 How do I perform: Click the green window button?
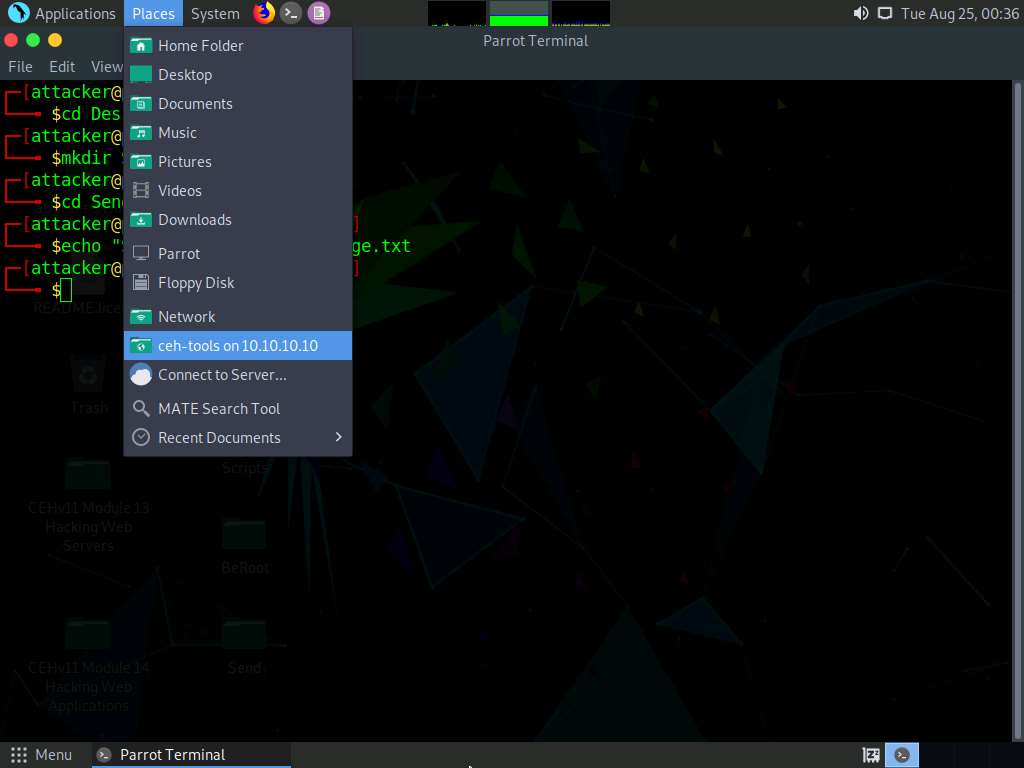pos(33,40)
